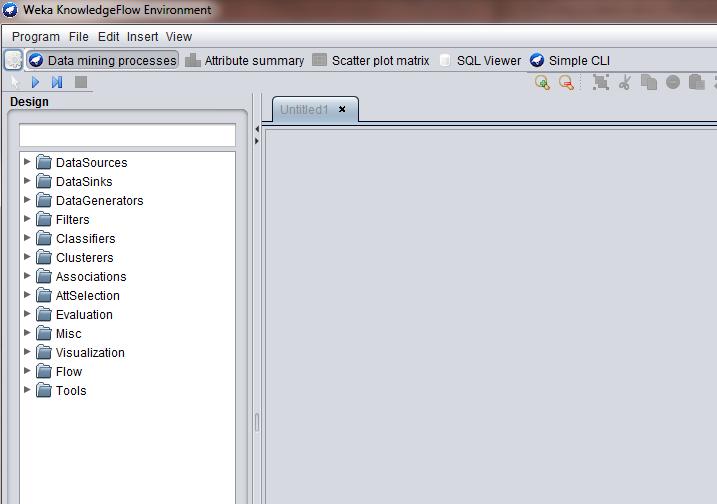Expand the AttSelection folder arrow
This screenshot has width=717, height=504.
[27, 295]
